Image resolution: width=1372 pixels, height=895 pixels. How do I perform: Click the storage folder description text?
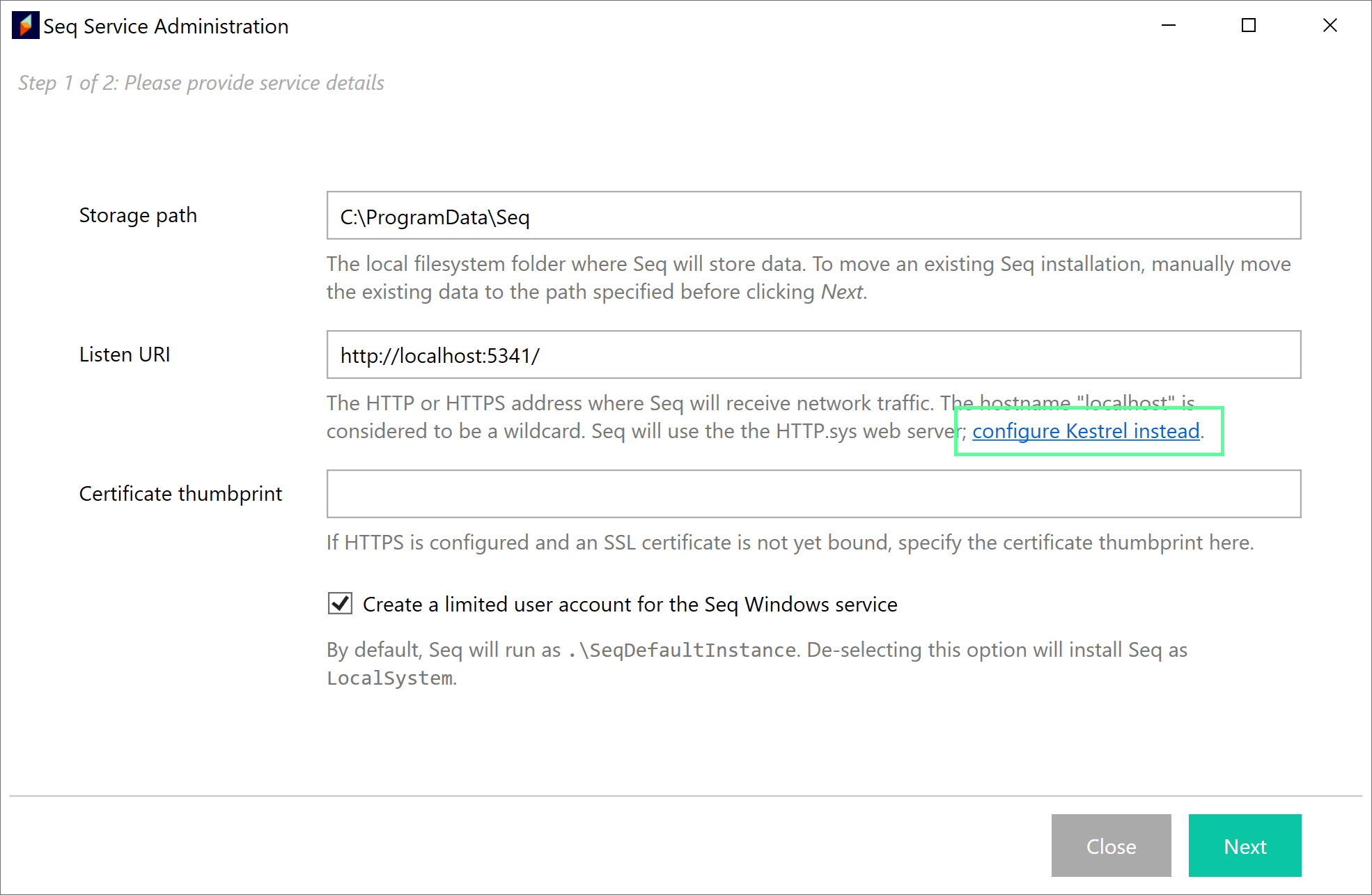(808, 277)
